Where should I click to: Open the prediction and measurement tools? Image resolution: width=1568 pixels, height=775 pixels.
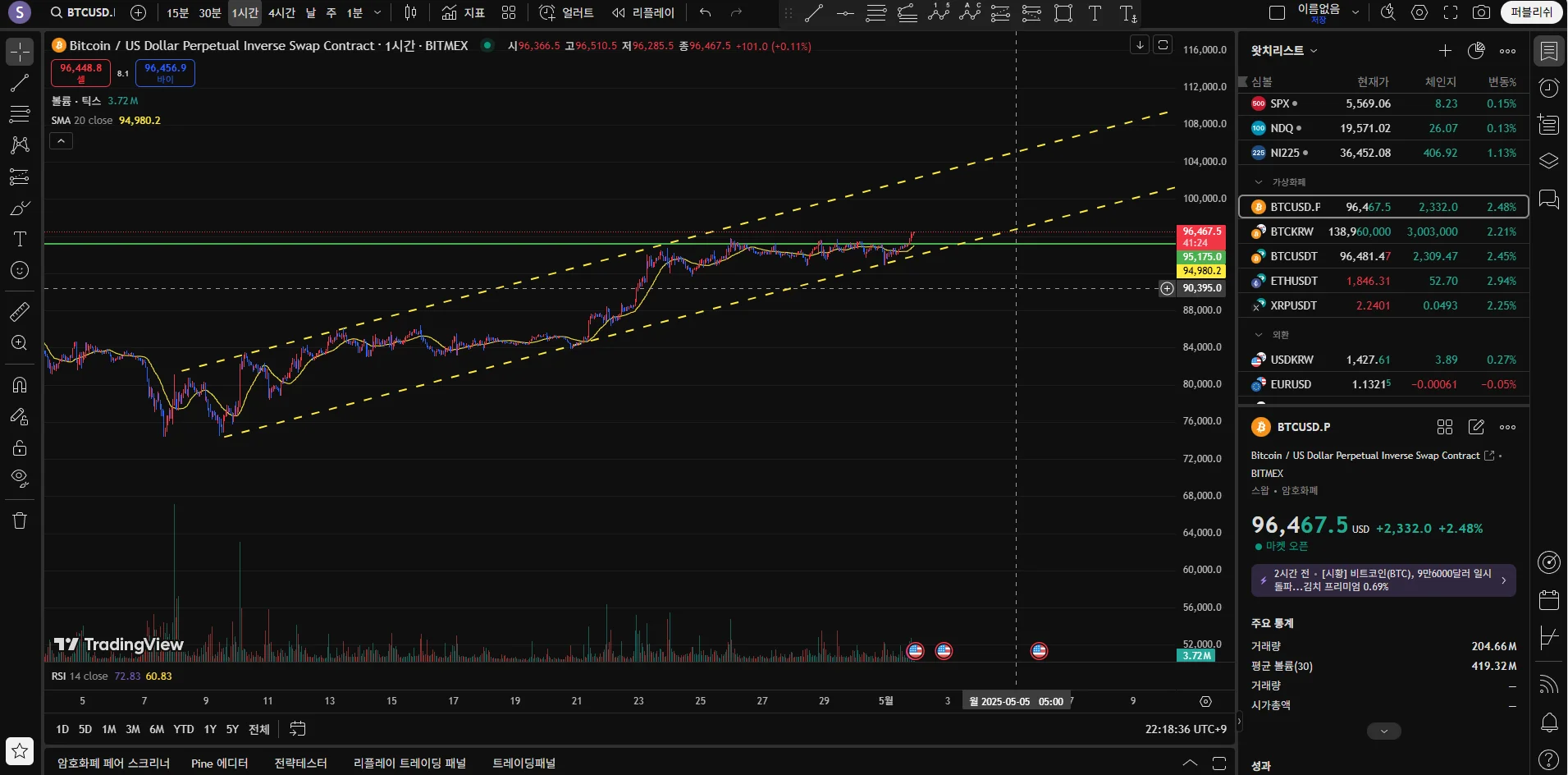pyautogui.click(x=20, y=177)
